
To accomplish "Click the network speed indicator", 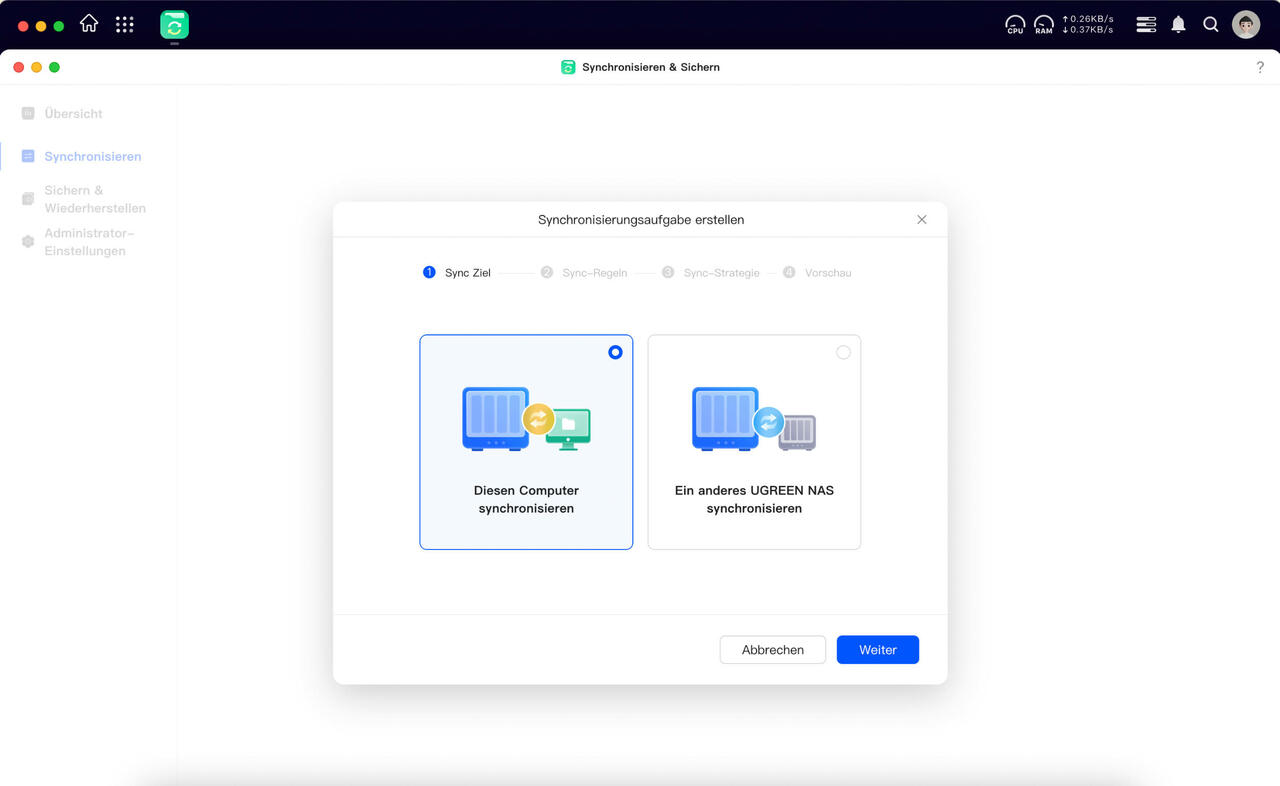I will coord(1088,24).
